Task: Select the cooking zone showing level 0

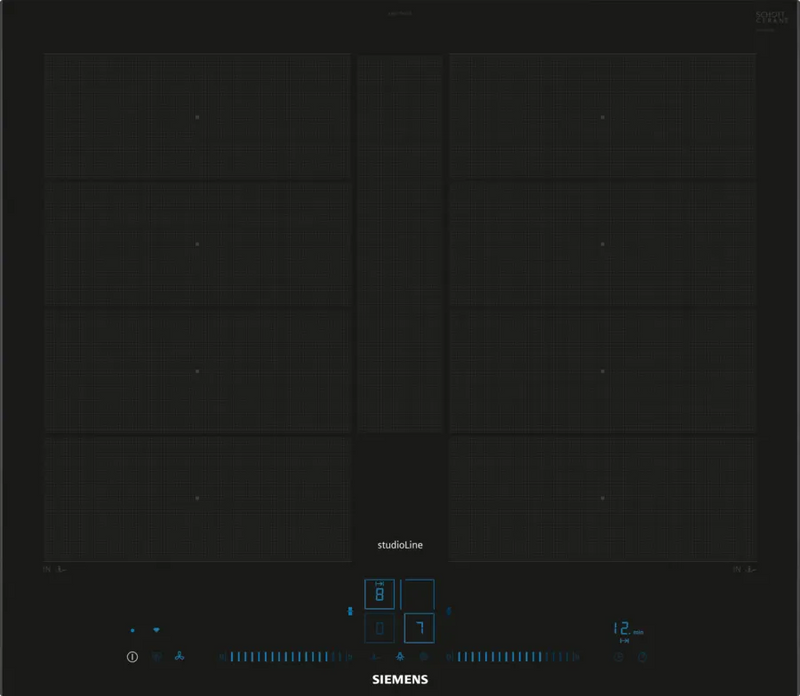Action: click(x=379, y=628)
